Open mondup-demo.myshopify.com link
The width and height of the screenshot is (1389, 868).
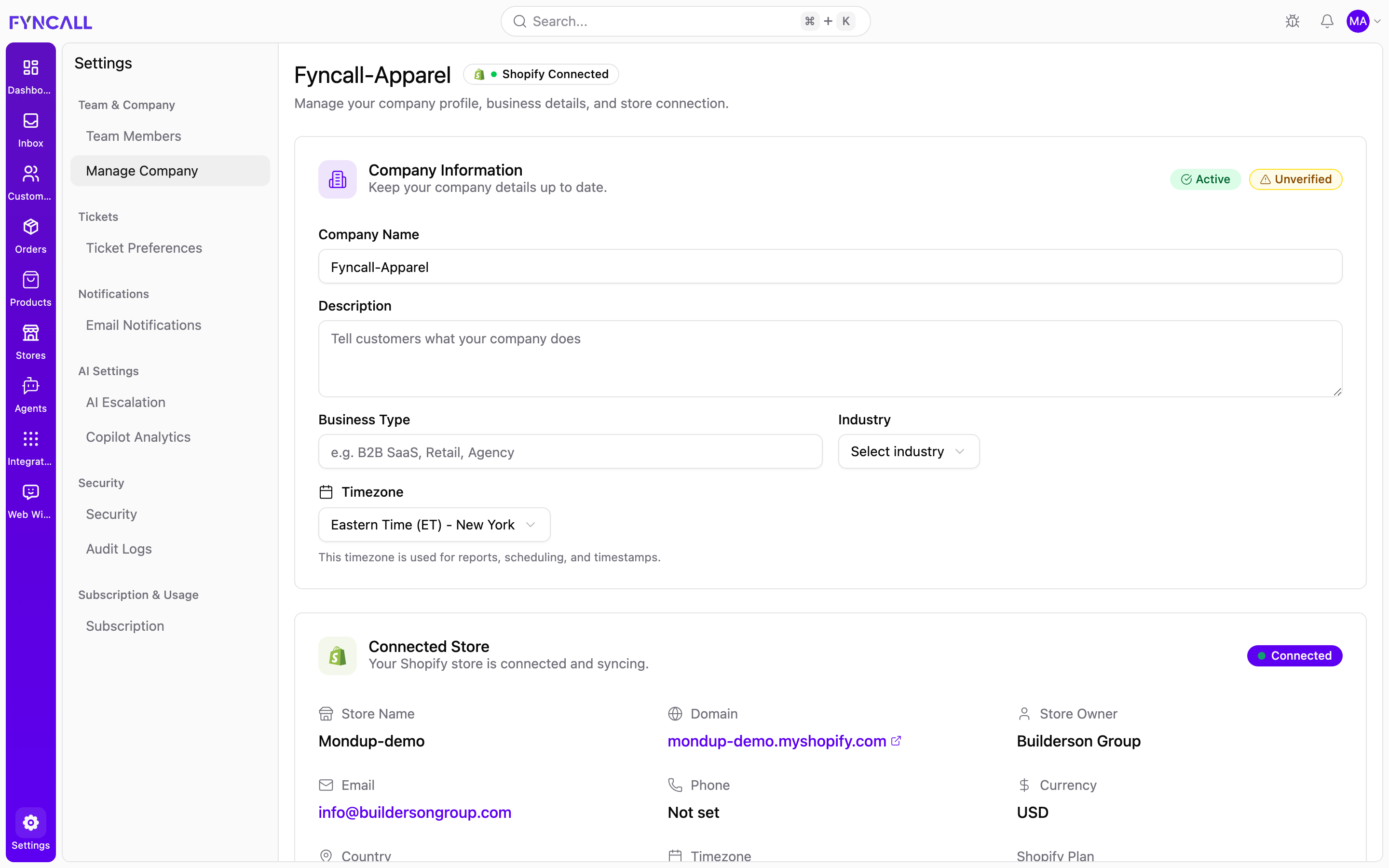(x=776, y=741)
